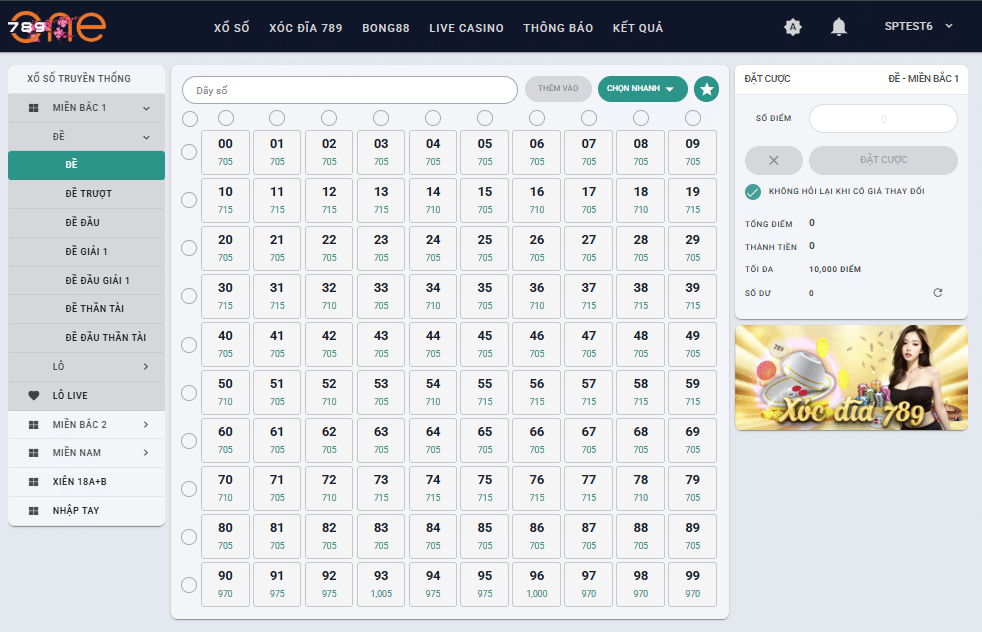Screen dimensions: 982x632
Task: Select number 52 tile
Action: [329, 392]
